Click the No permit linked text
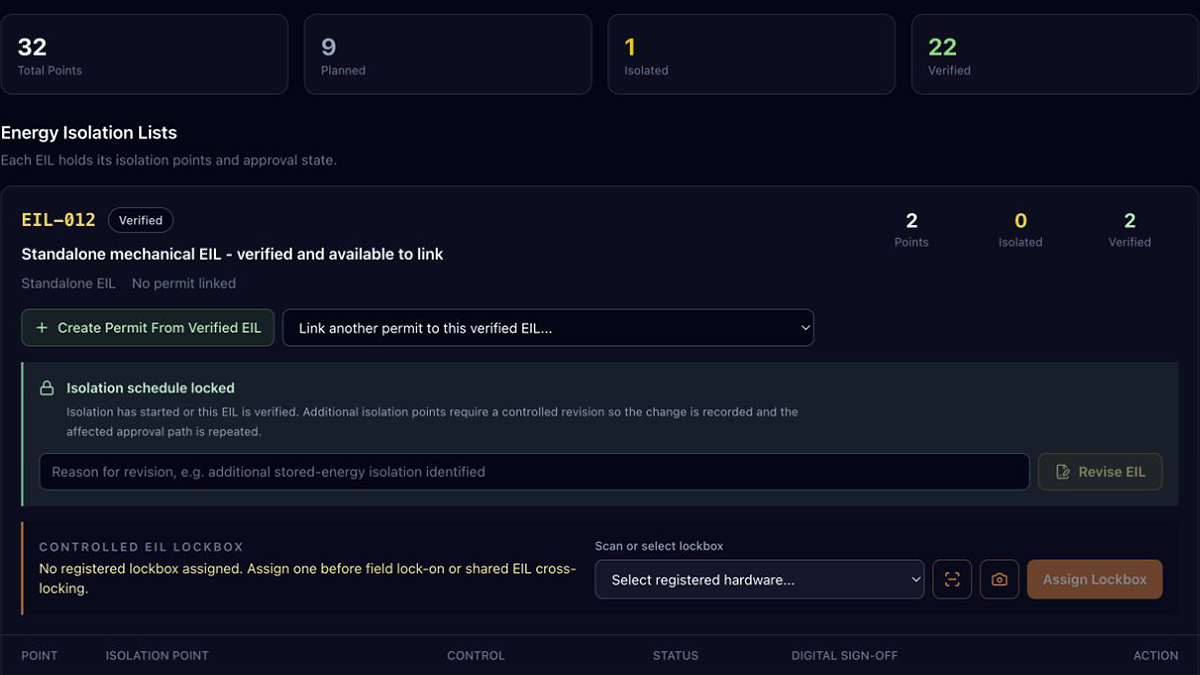Viewport: 1200px width, 675px height. pyautogui.click(x=184, y=283)
